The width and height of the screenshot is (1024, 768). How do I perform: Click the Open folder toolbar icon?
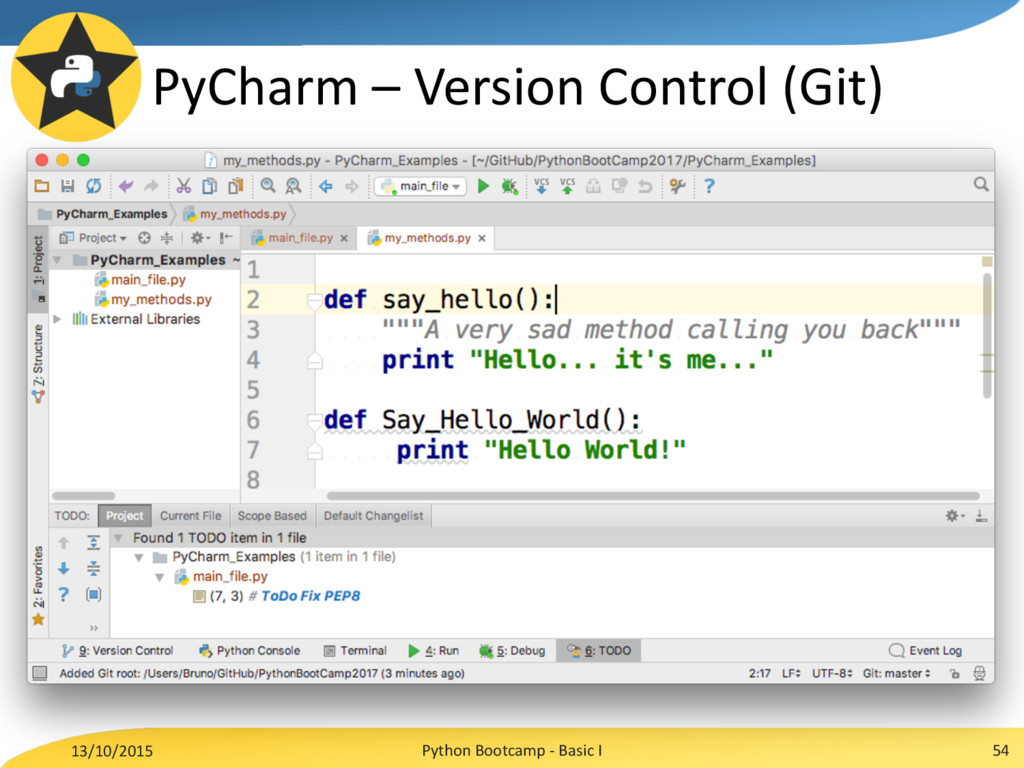click(42, 186)
